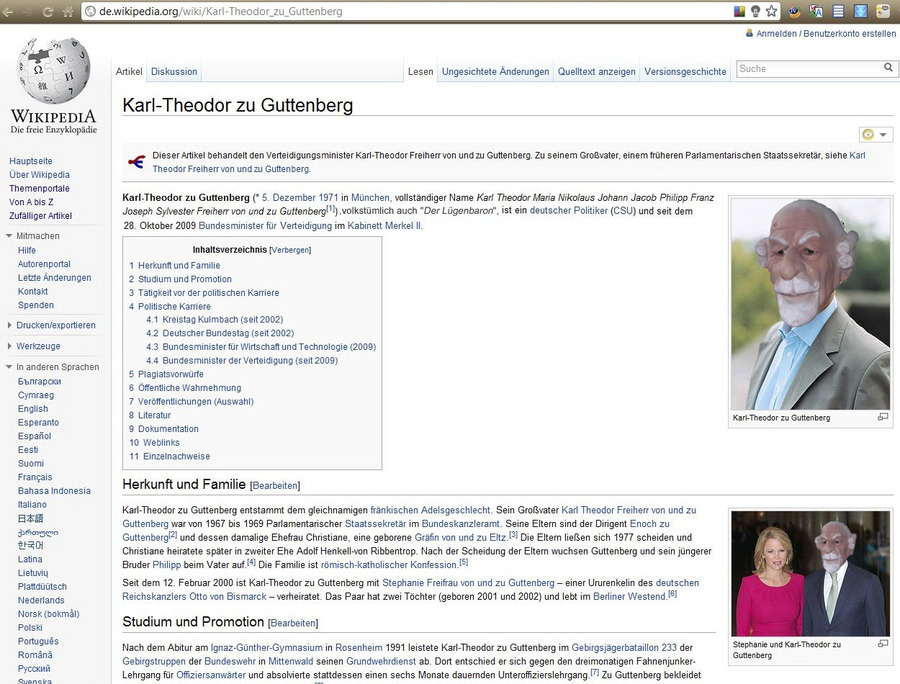Click the browser address bar URL
The image size is (900, 684).
click(221, 11)
